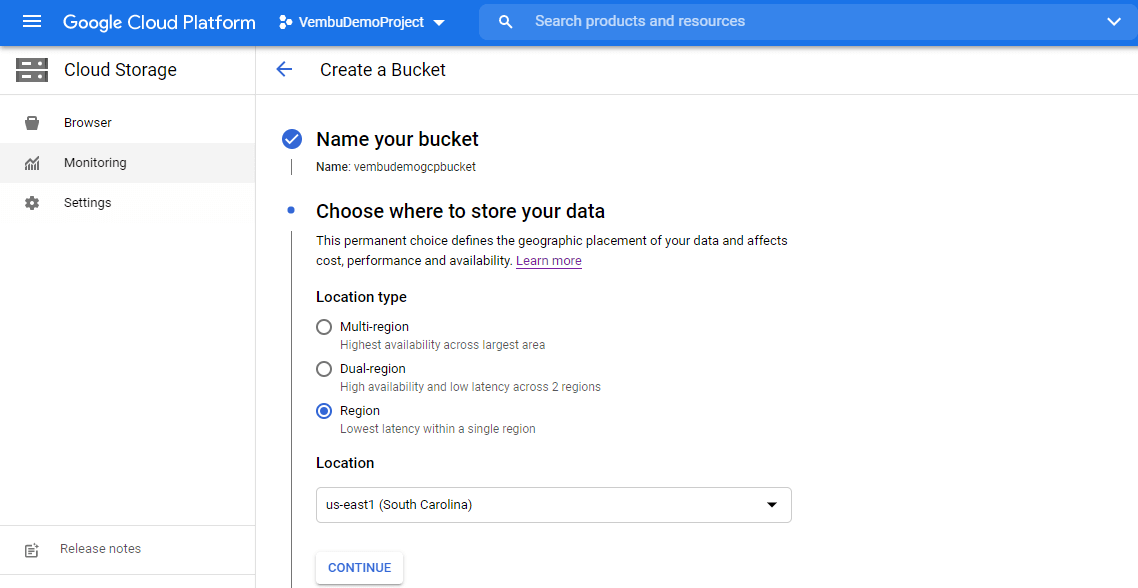Click Lowest latency within a single region text
Viewport: 1138px width, 588px height.
pyautogui.click(x=438, y=429)
